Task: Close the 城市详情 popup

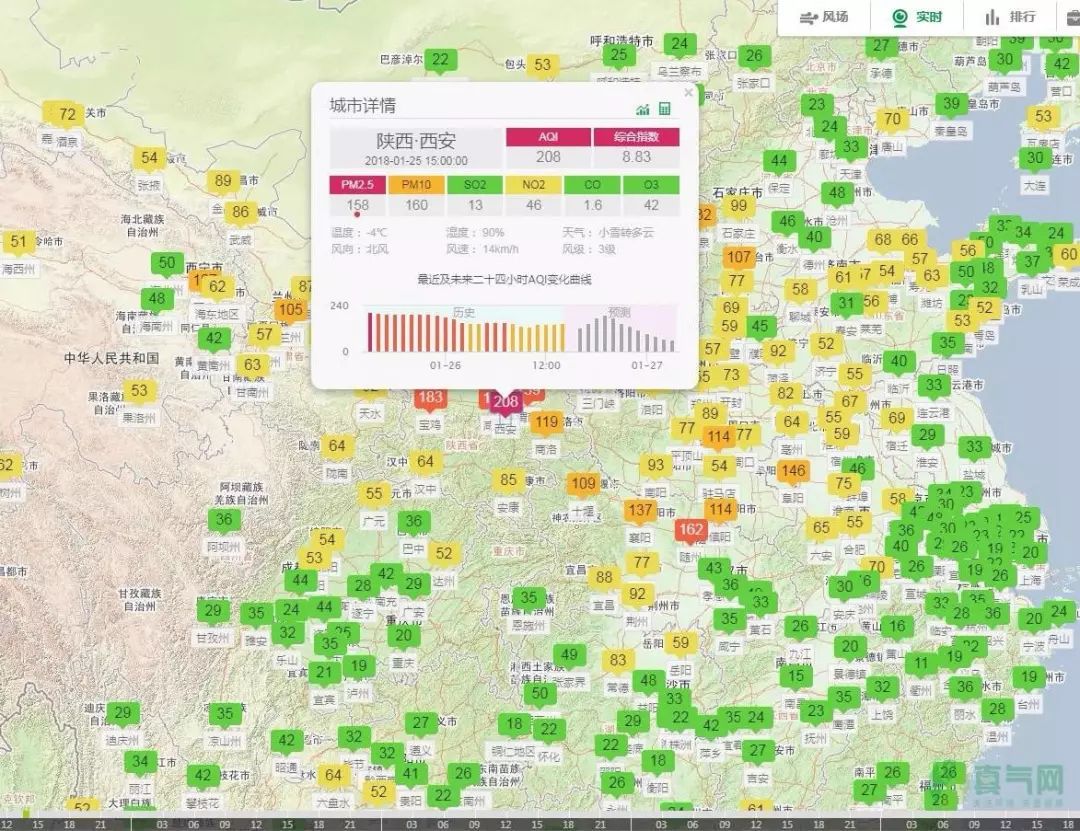Action: coord(688,92)
